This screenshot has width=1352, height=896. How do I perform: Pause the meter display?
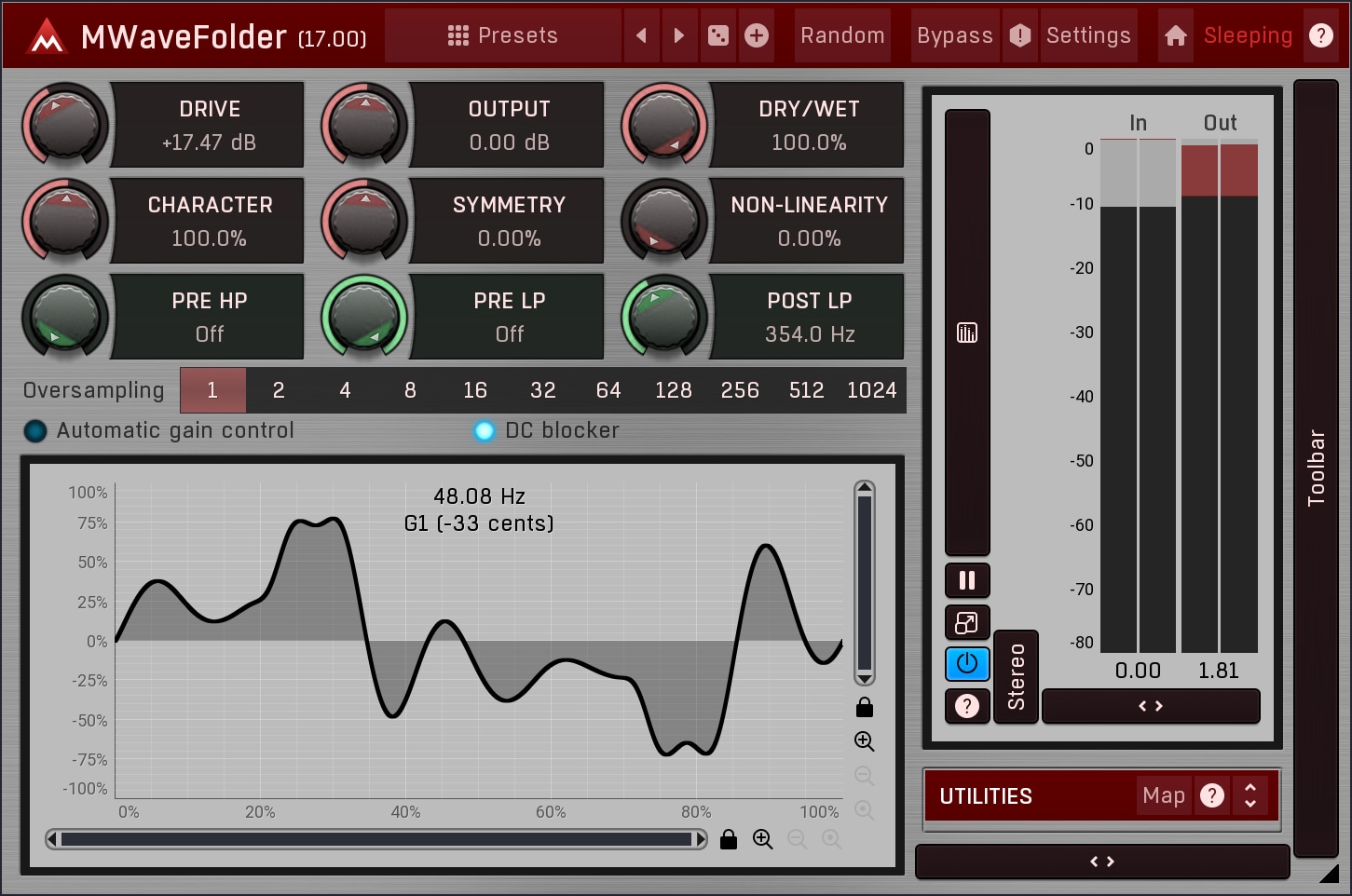tap(967, 581)
